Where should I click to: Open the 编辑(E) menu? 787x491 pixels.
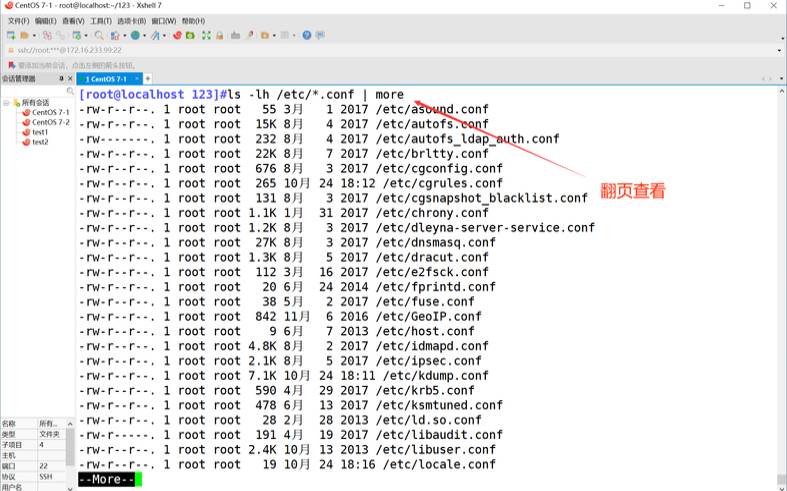click(46, 21)
